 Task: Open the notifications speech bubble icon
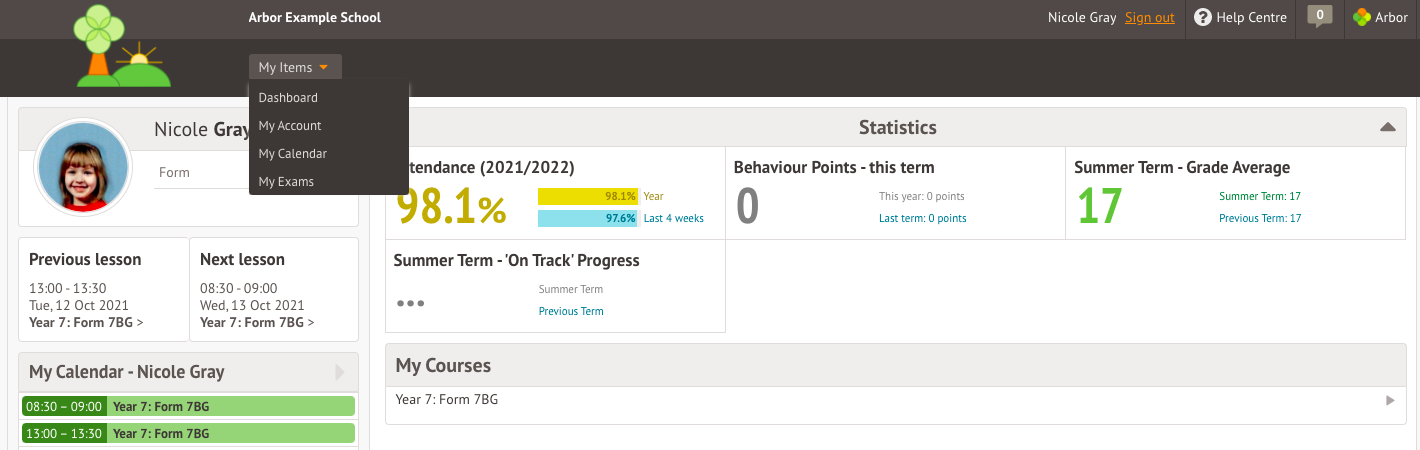pos(1320,16)
